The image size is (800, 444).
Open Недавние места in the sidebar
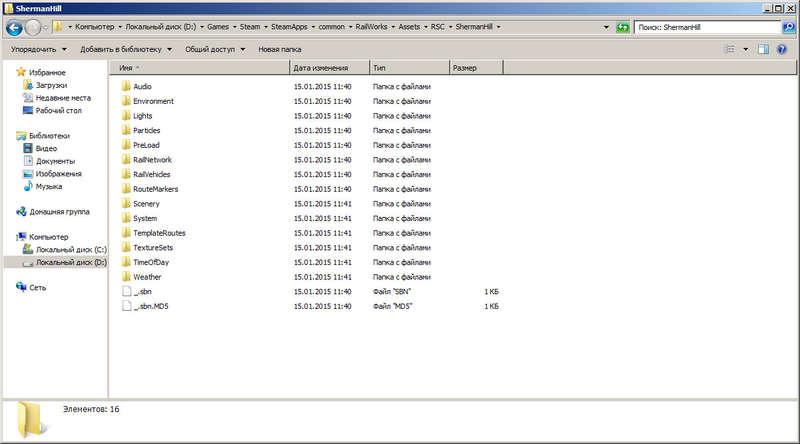[63, 98]
